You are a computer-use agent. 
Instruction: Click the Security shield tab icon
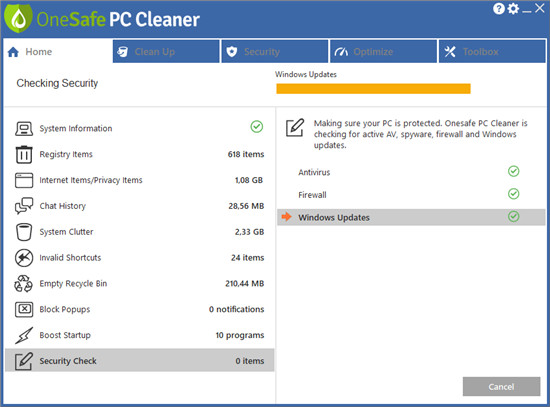(232, 52)
